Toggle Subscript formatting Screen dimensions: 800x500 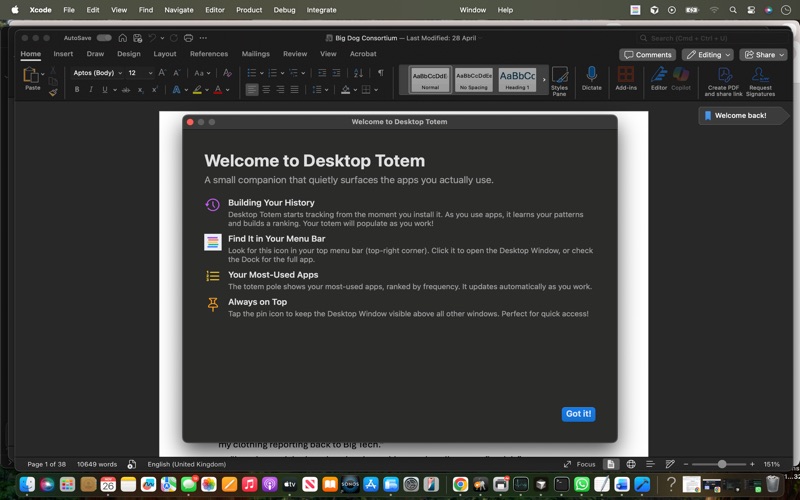tap(140, 90)
